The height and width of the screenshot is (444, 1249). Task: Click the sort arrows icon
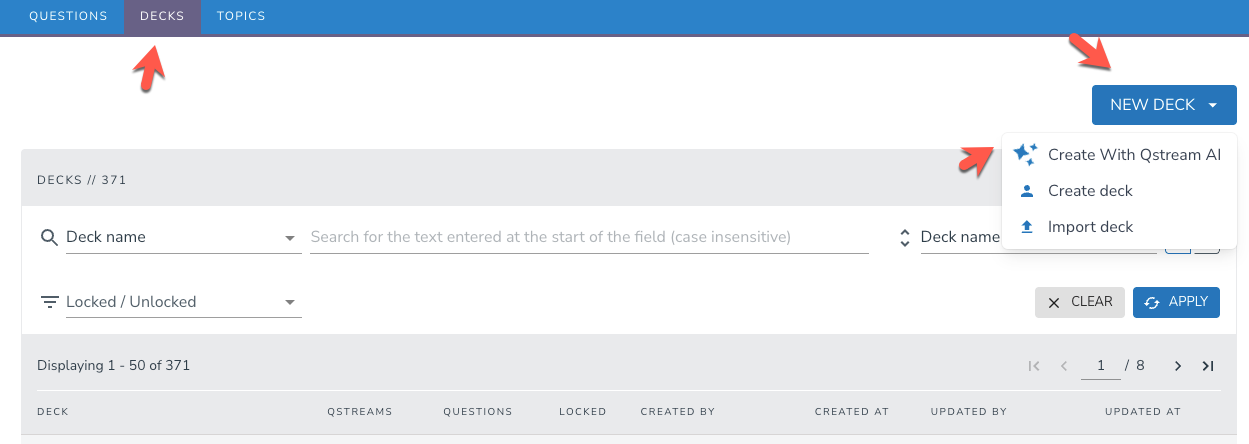tap(904, 238)
